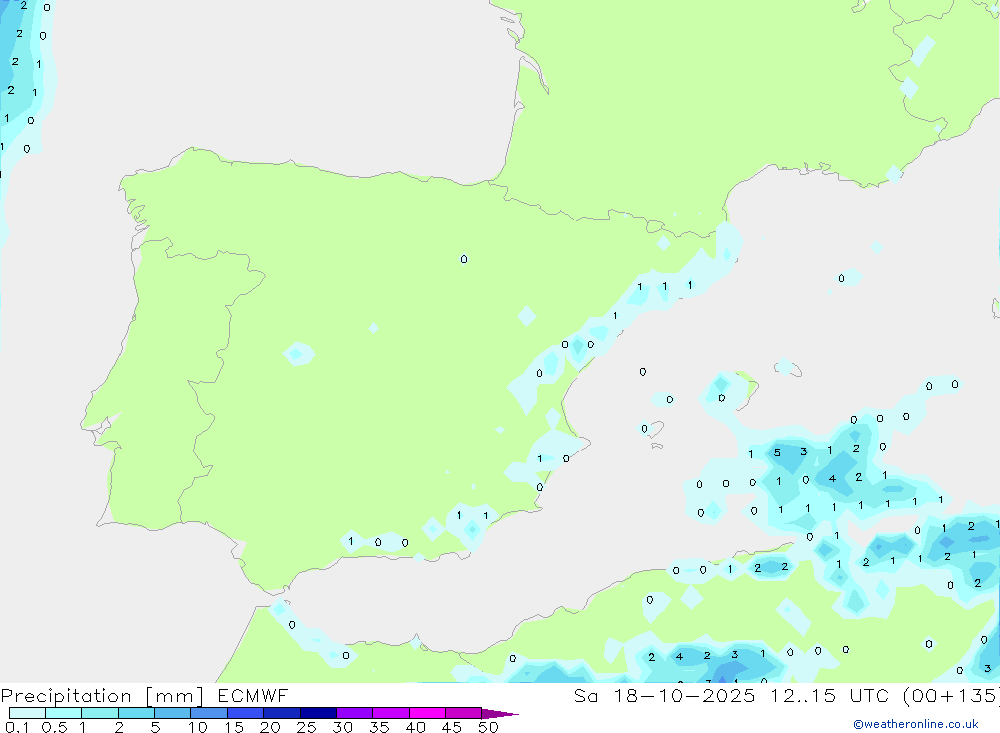1000x733 pixels.
Task: Click the '0.1' legend scale label
Action: click(17, 727)
